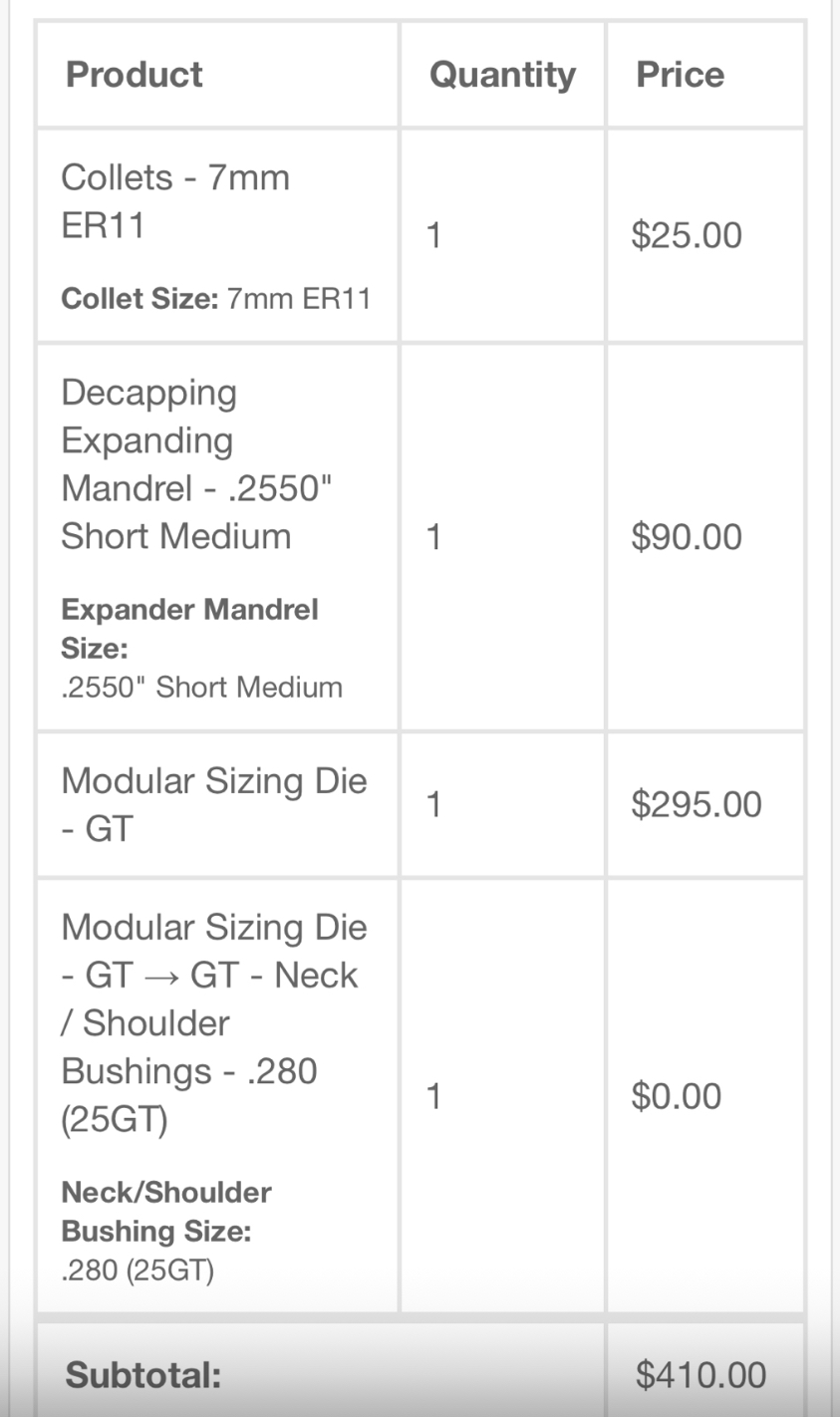Viewport: 840px width, 1417px height.
Task: Click the Subtotal label
Action: coord(143,1376)
